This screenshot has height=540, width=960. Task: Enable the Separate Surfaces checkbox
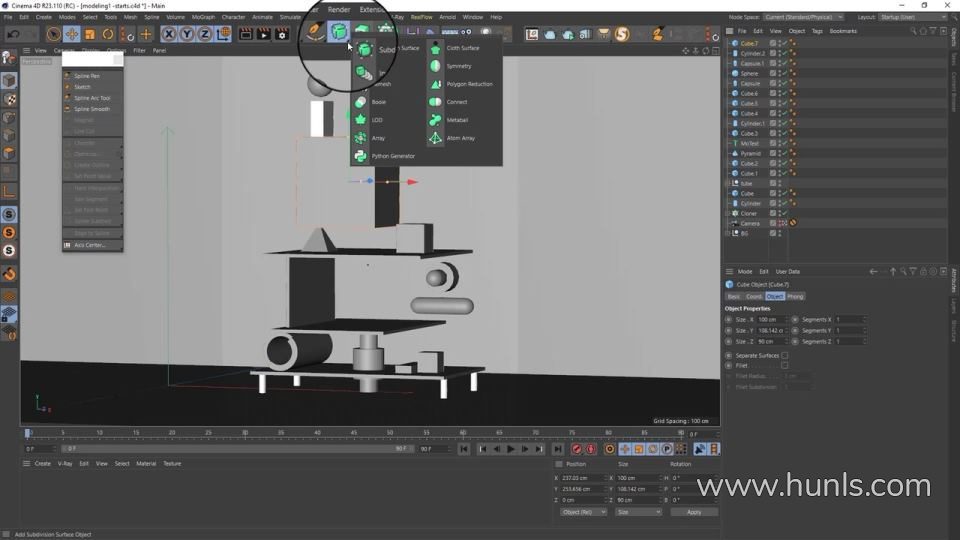784,355
